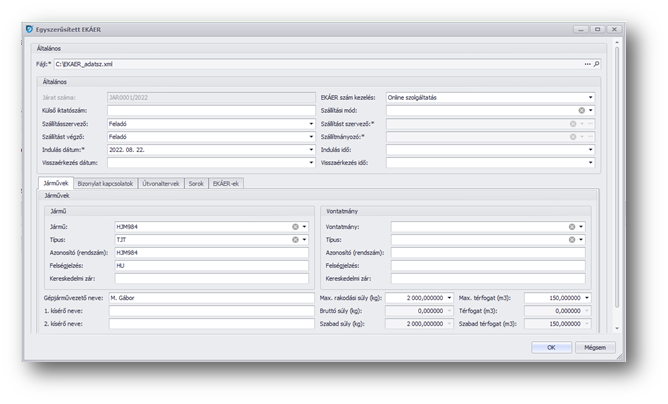668x404 pixels.
Task: Click the browse (…) icon in Fájl field
Action: click(588, 64)
